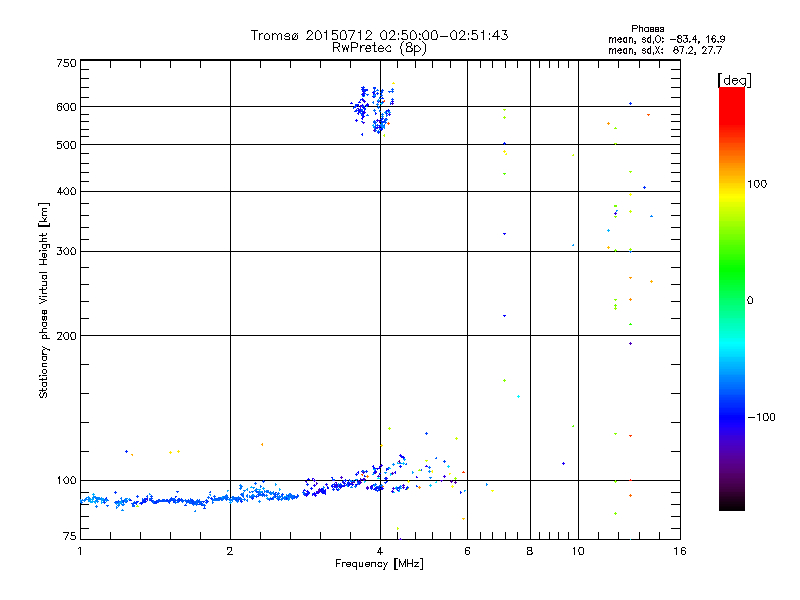The height and width of the screenshot is (600, 800).
Task: Click the colorbar tick label '100'
Action: click(x=757, y=184)
